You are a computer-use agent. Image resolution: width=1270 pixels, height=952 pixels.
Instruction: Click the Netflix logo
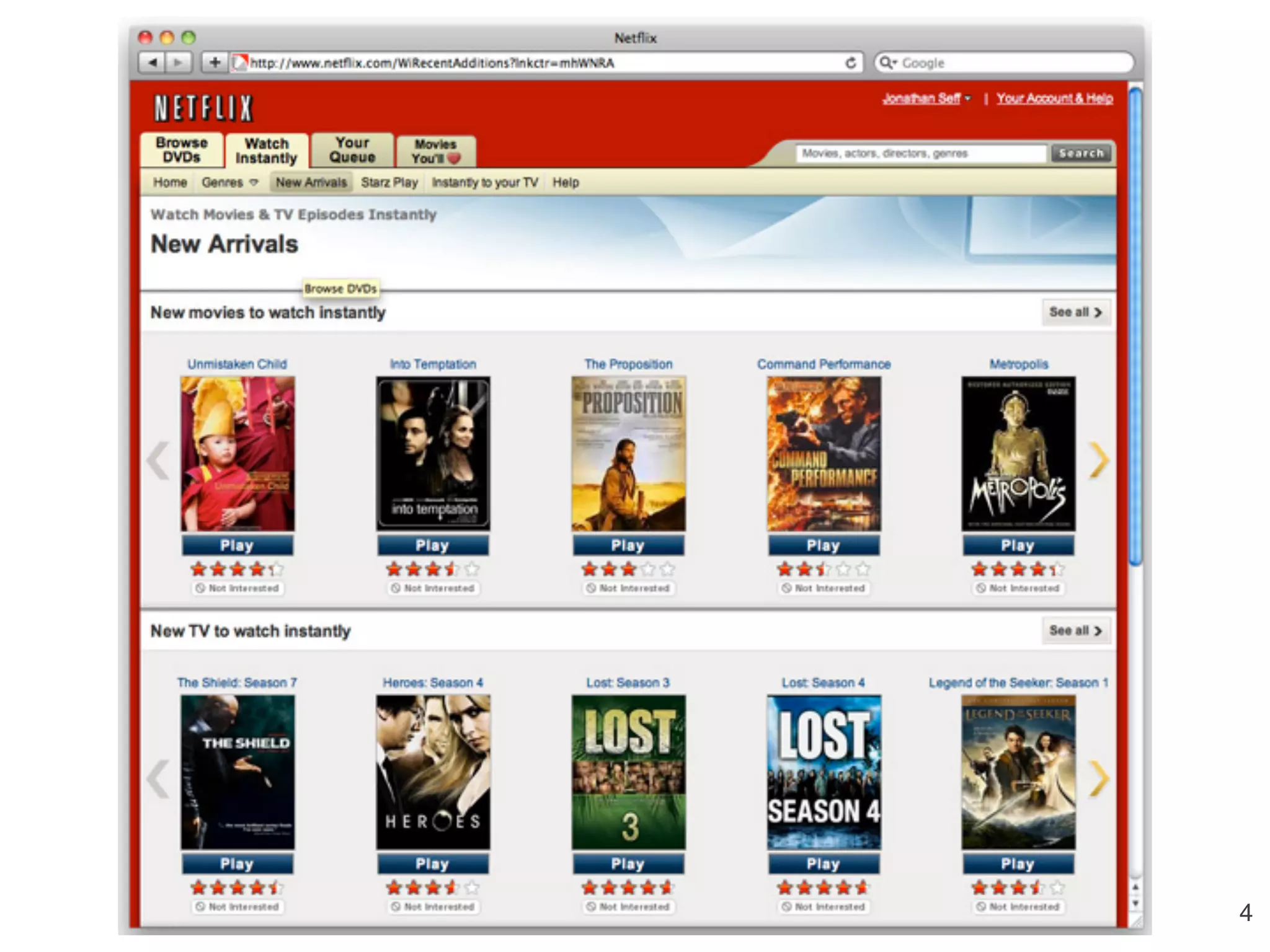coord(203,108)
